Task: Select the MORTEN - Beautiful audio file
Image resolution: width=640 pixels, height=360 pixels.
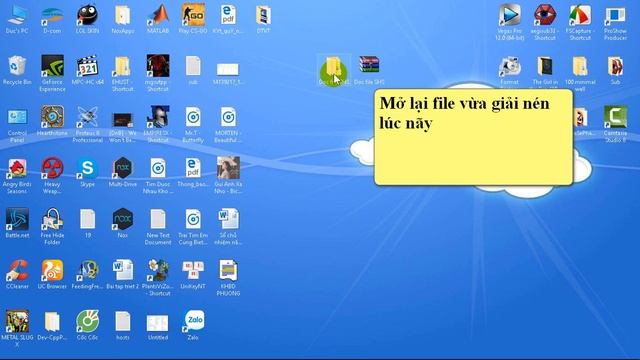Action: (228, 125)
